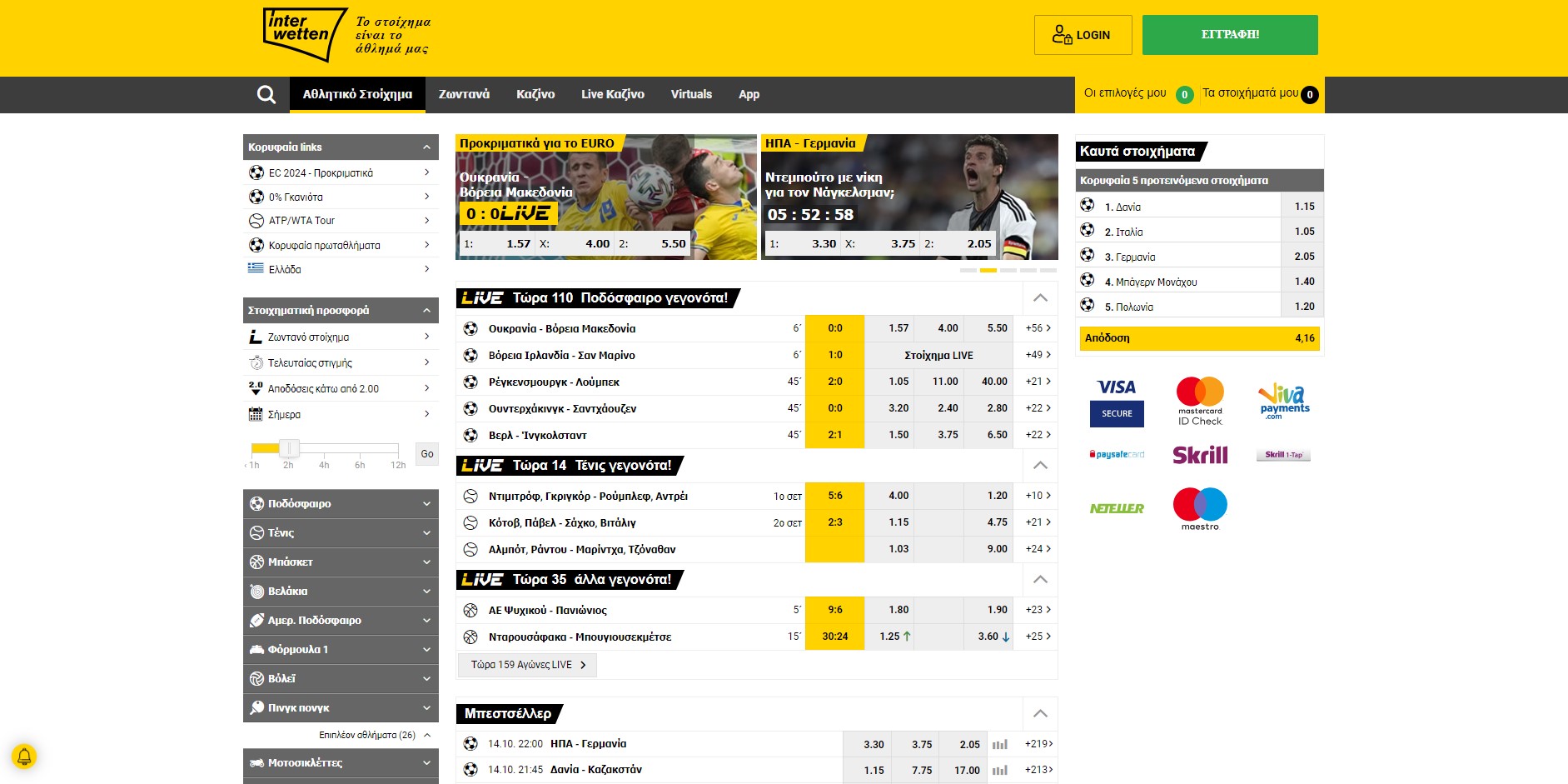
Task: Click the Interwetten logo
Action: [305, 35]
